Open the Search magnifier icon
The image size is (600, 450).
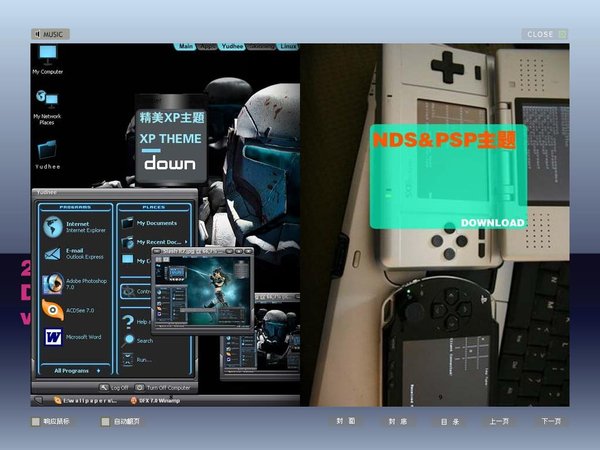click(129, 340)
